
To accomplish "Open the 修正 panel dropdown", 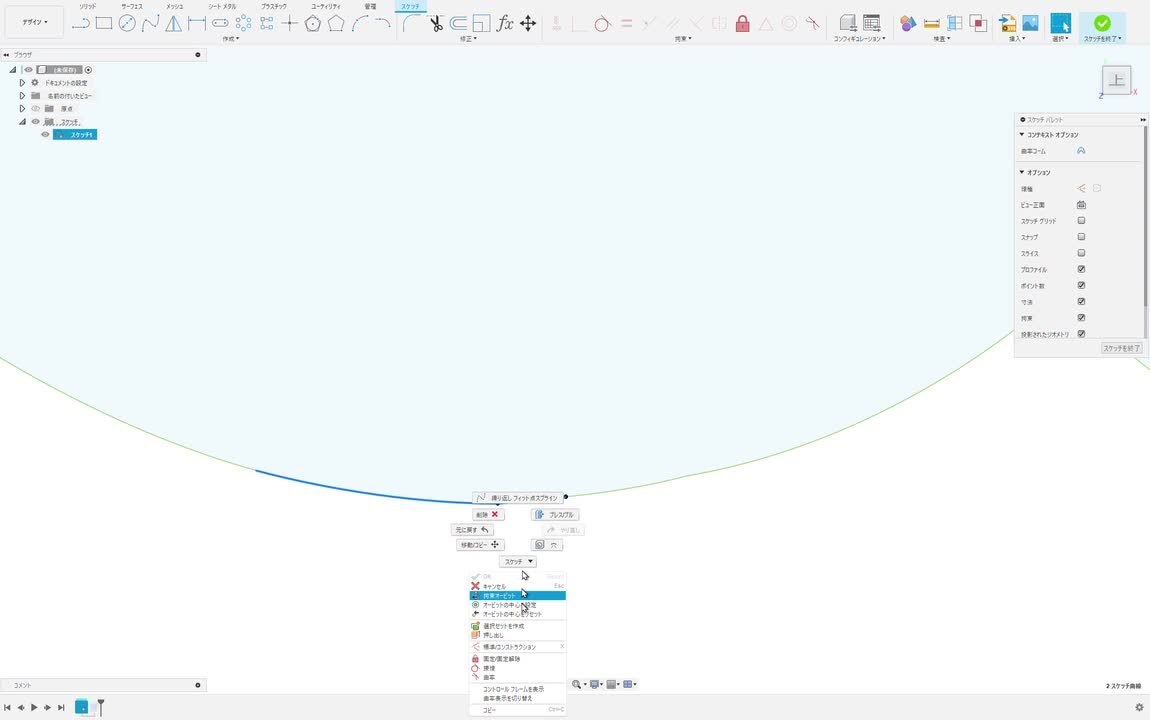I will 468,39.
